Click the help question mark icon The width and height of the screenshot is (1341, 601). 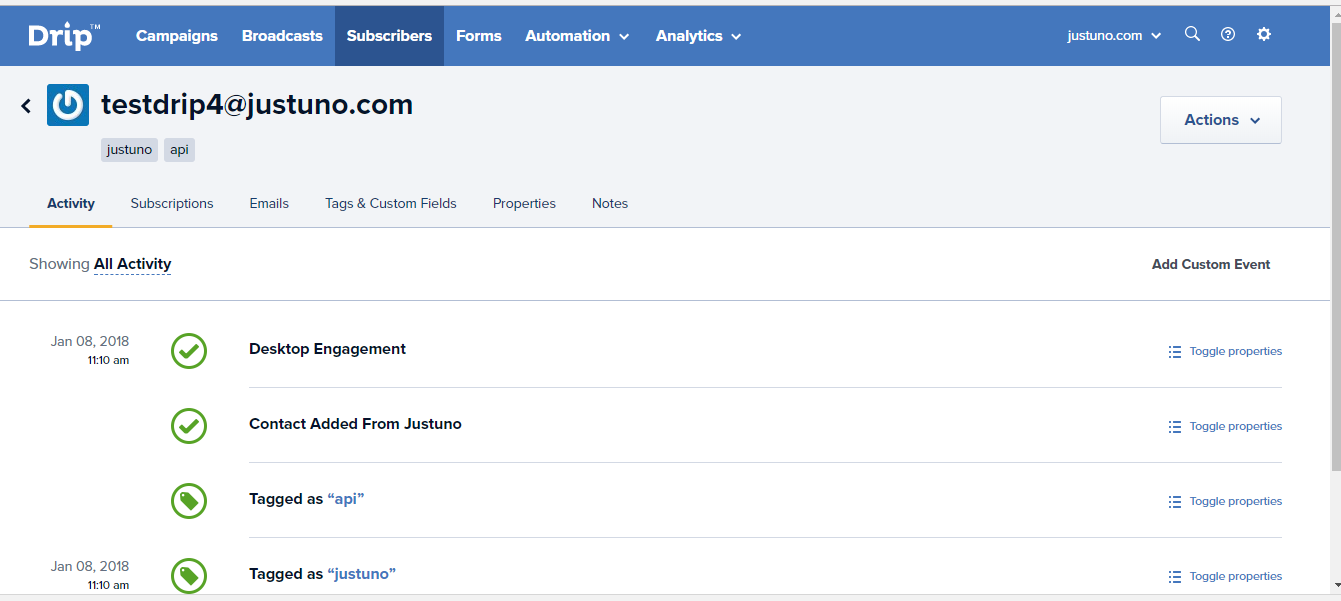[1228, 34]
